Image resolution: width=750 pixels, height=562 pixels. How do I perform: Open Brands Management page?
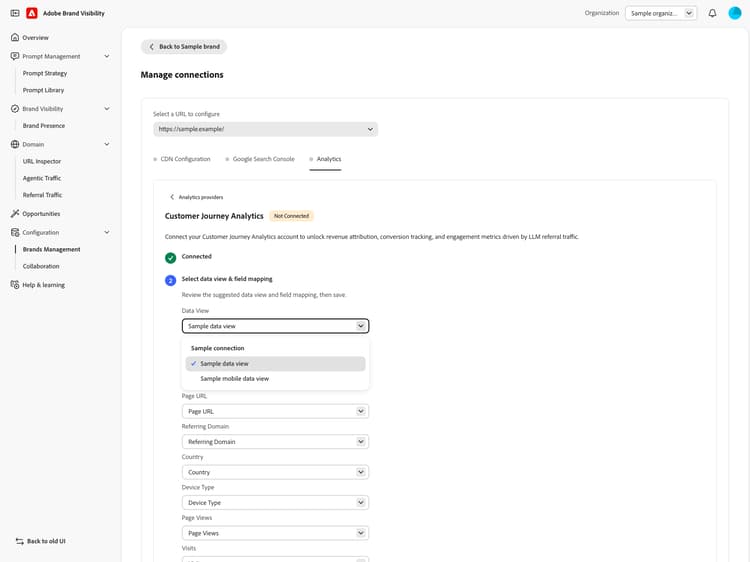click(x=52, y=249)
